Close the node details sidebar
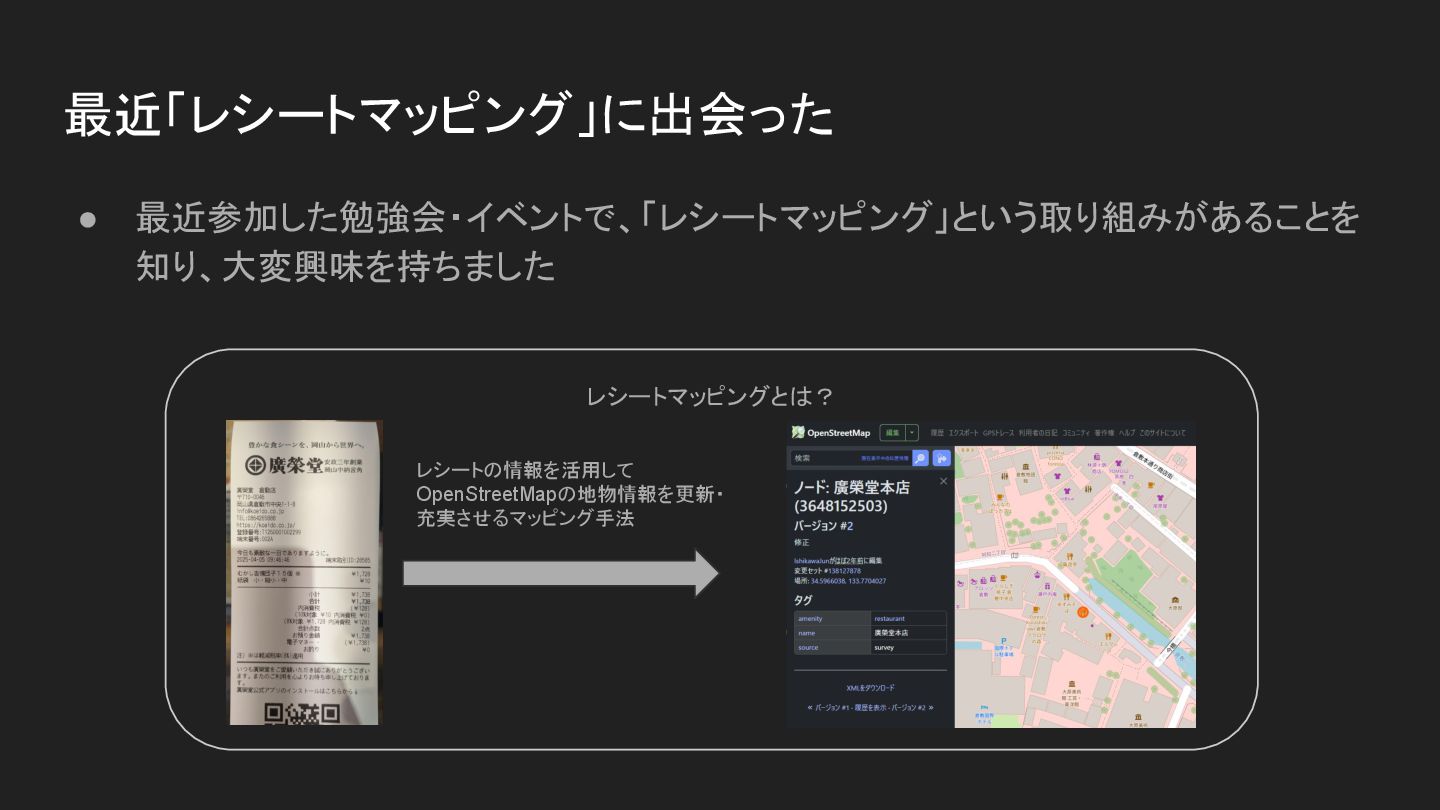Screen dimensions: 1440x810 [943, 481]
